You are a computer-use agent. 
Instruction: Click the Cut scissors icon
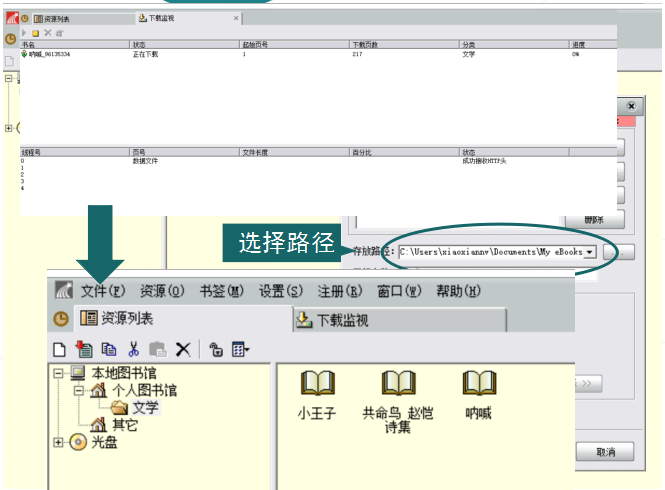coord(132,349)
